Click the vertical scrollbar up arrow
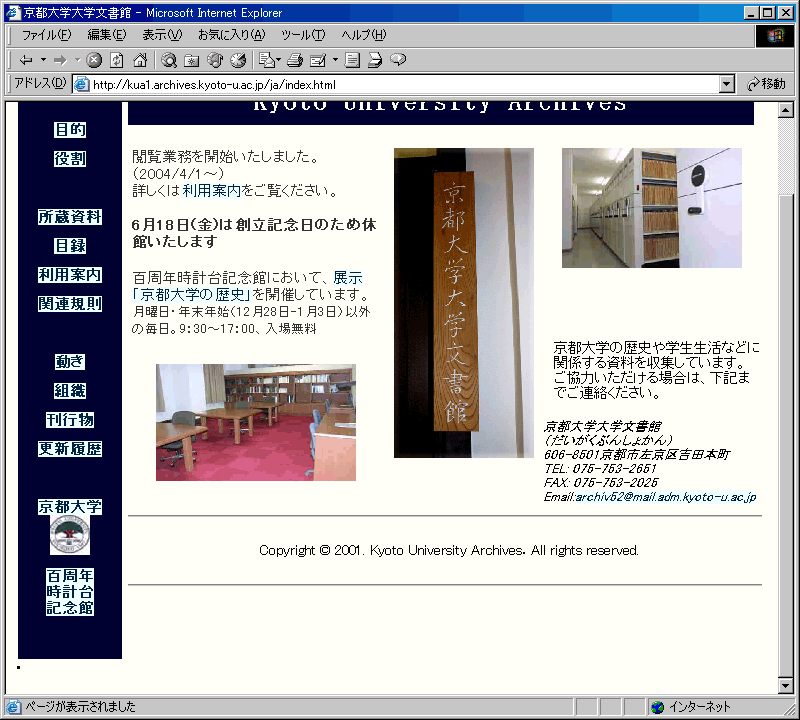The width and height of the screenshot is (800, 720). click(786, 110)
